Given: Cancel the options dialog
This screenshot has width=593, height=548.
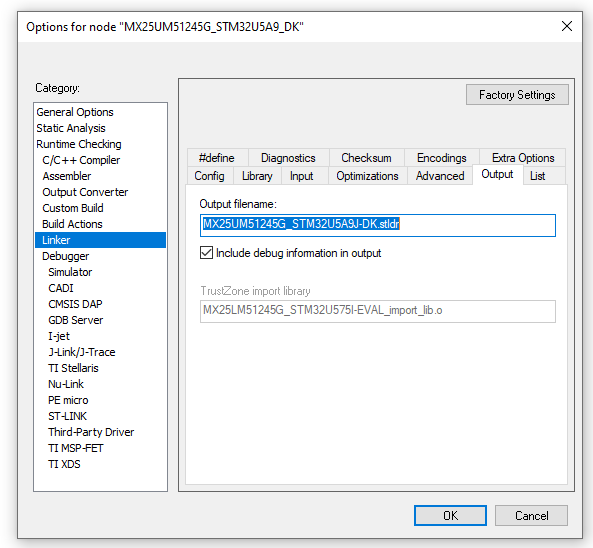Looking at the screenshot, I should coord(531,515).
